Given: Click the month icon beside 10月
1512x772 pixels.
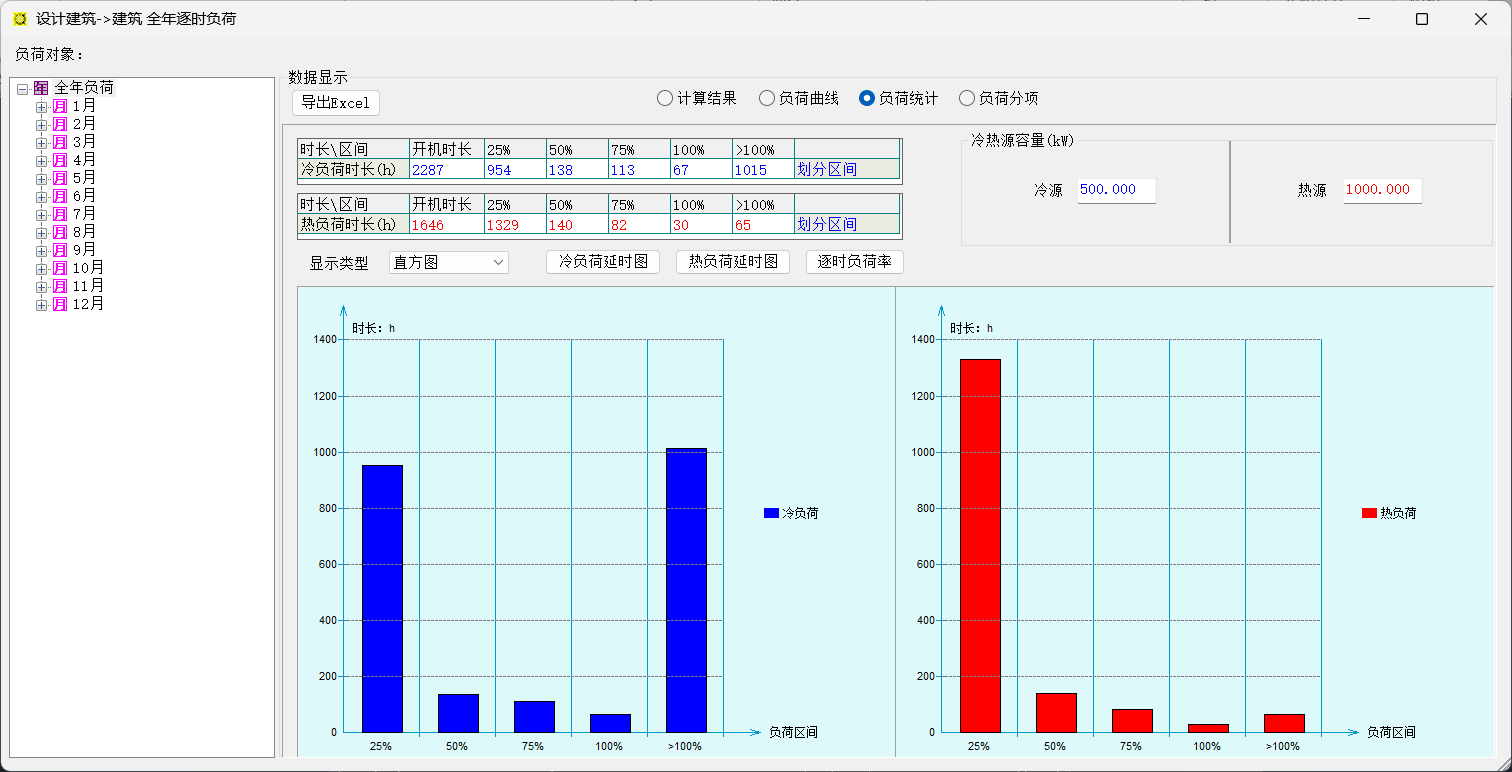Looking at the screenshot, I should coord(60,268).
